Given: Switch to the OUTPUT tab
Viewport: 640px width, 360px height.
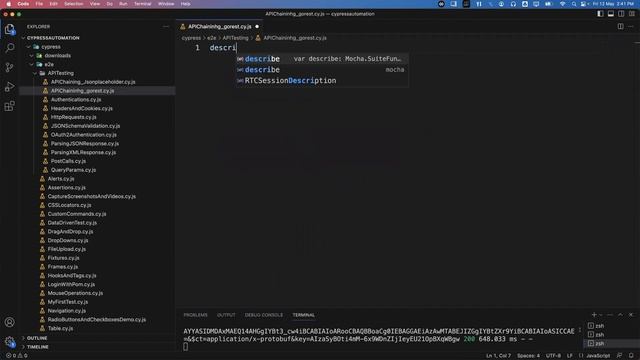Looking at the screenshot, I should (x=226, y=315).
